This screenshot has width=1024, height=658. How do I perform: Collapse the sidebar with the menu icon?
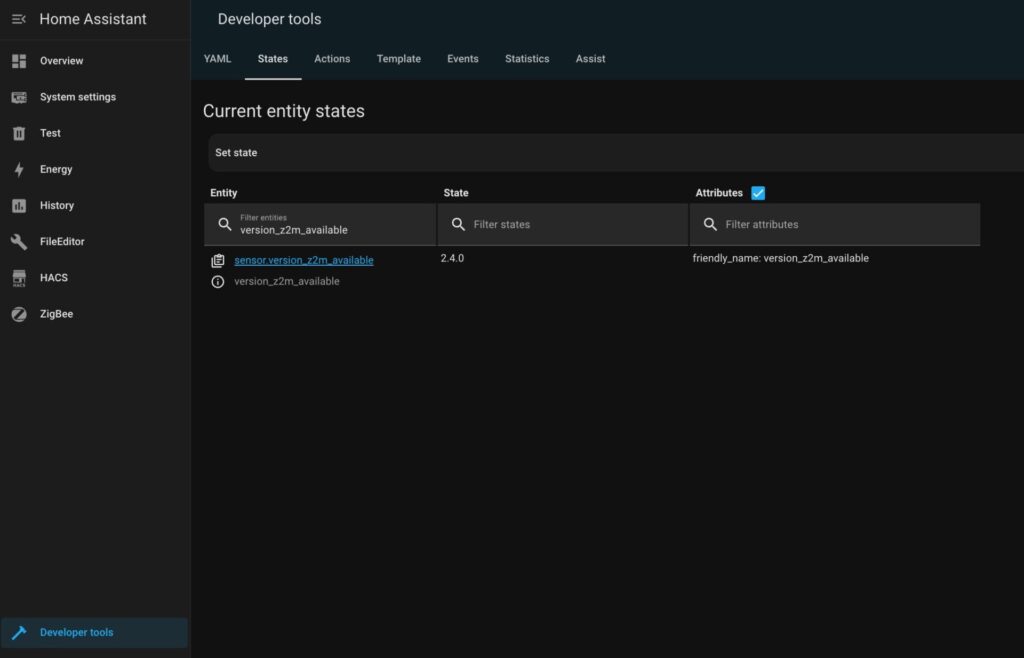pyautogui.click(x=19, y=19)
